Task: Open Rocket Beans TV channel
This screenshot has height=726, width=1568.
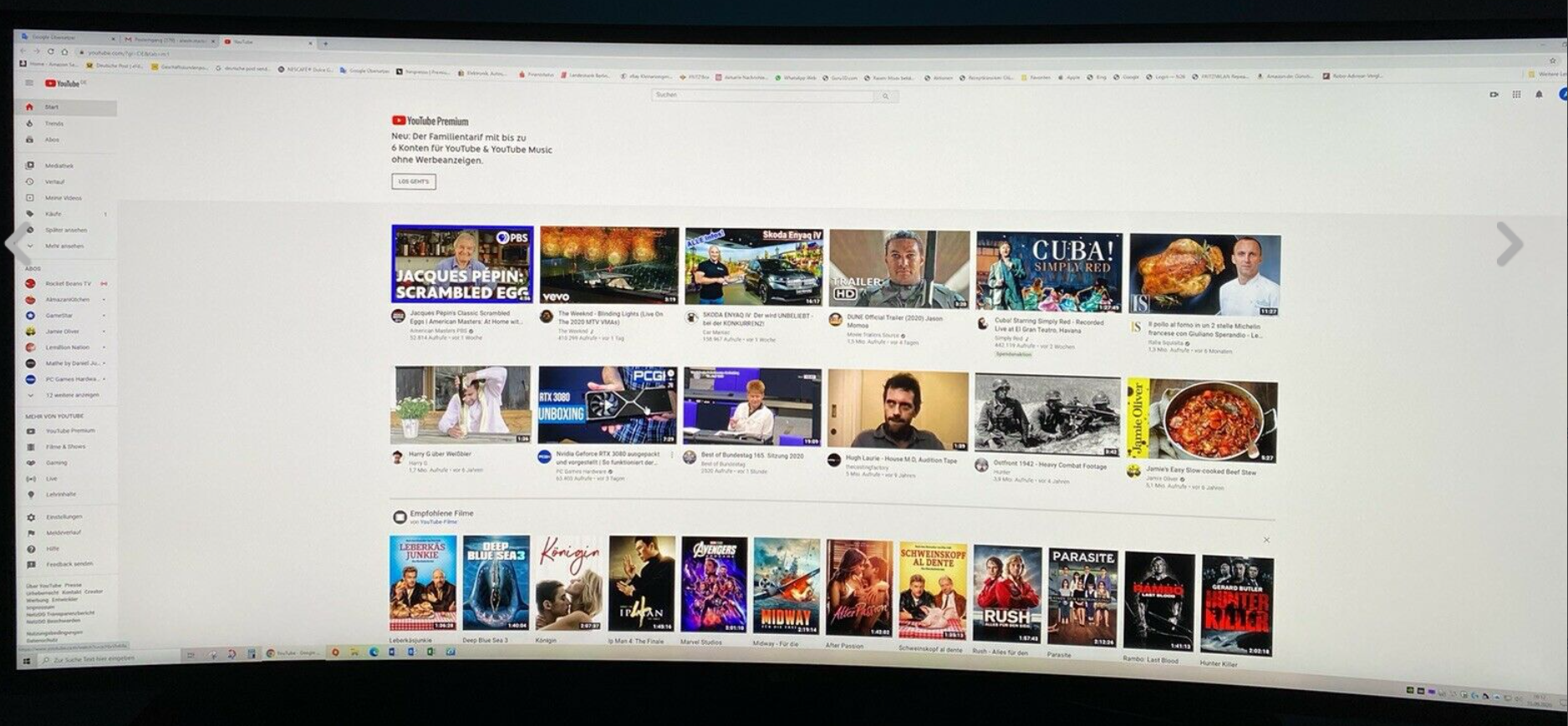Action: 66,284
